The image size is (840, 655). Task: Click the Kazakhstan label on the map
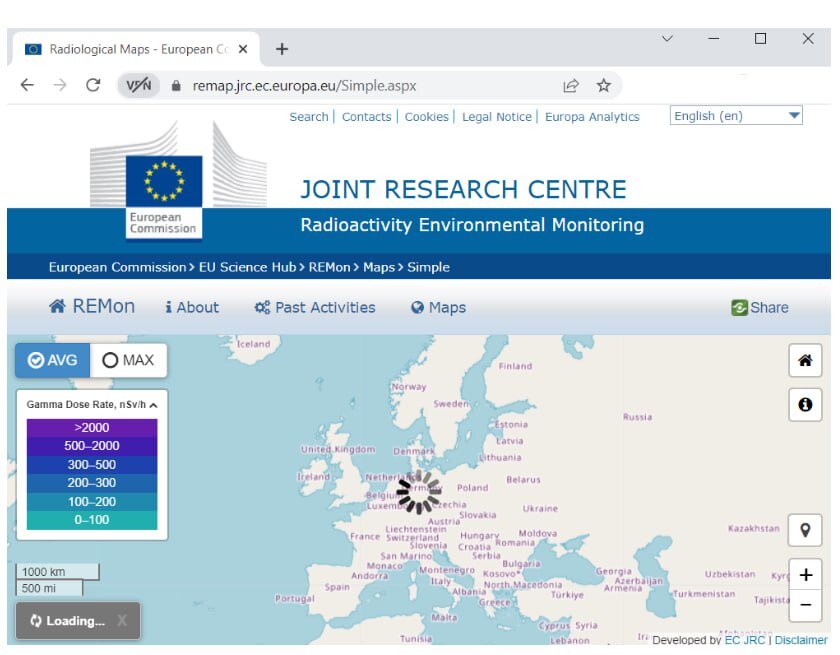tap(753, 528)
